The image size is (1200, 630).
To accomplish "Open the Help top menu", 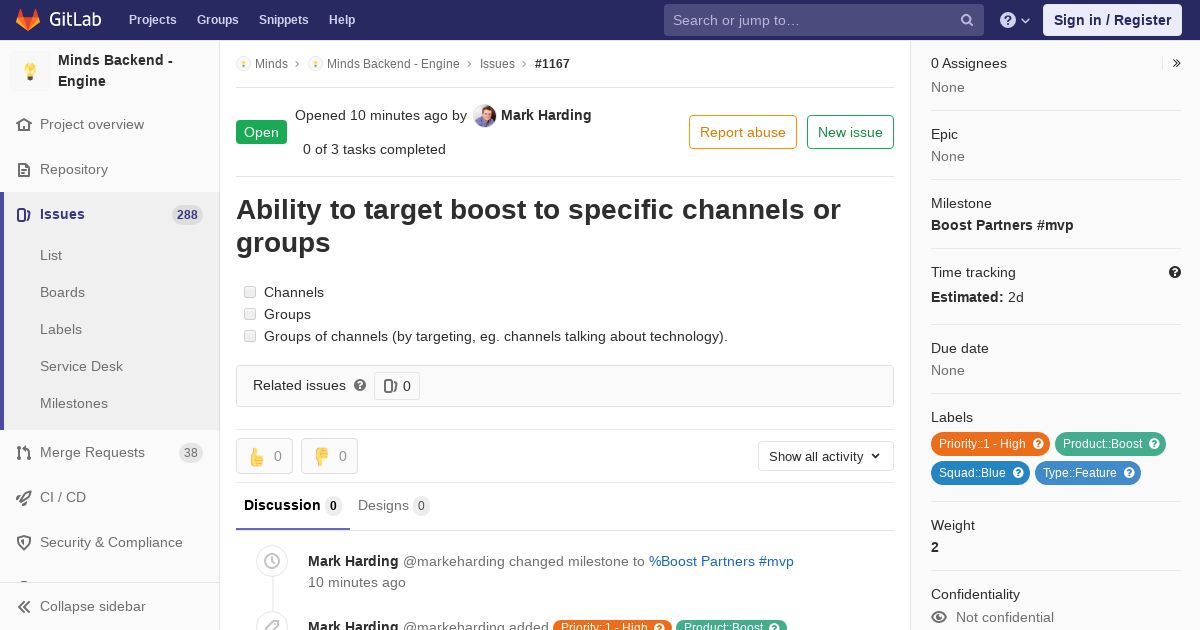I will tap(342, 20).
